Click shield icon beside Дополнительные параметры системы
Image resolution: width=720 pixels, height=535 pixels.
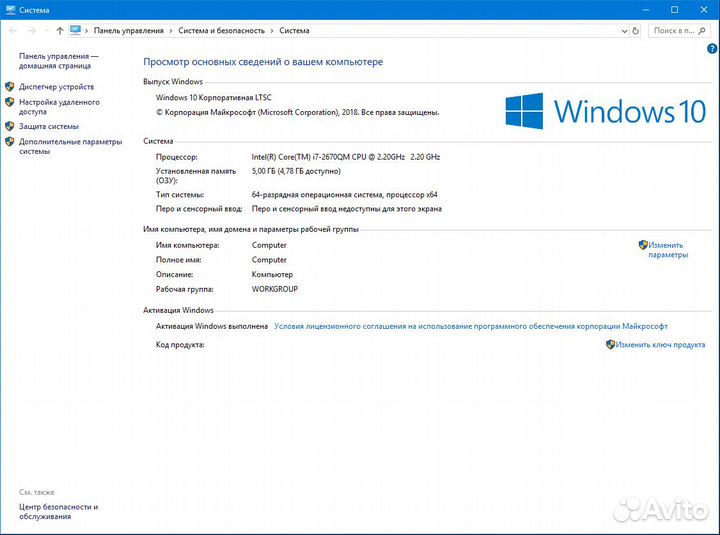coord(10,141)
